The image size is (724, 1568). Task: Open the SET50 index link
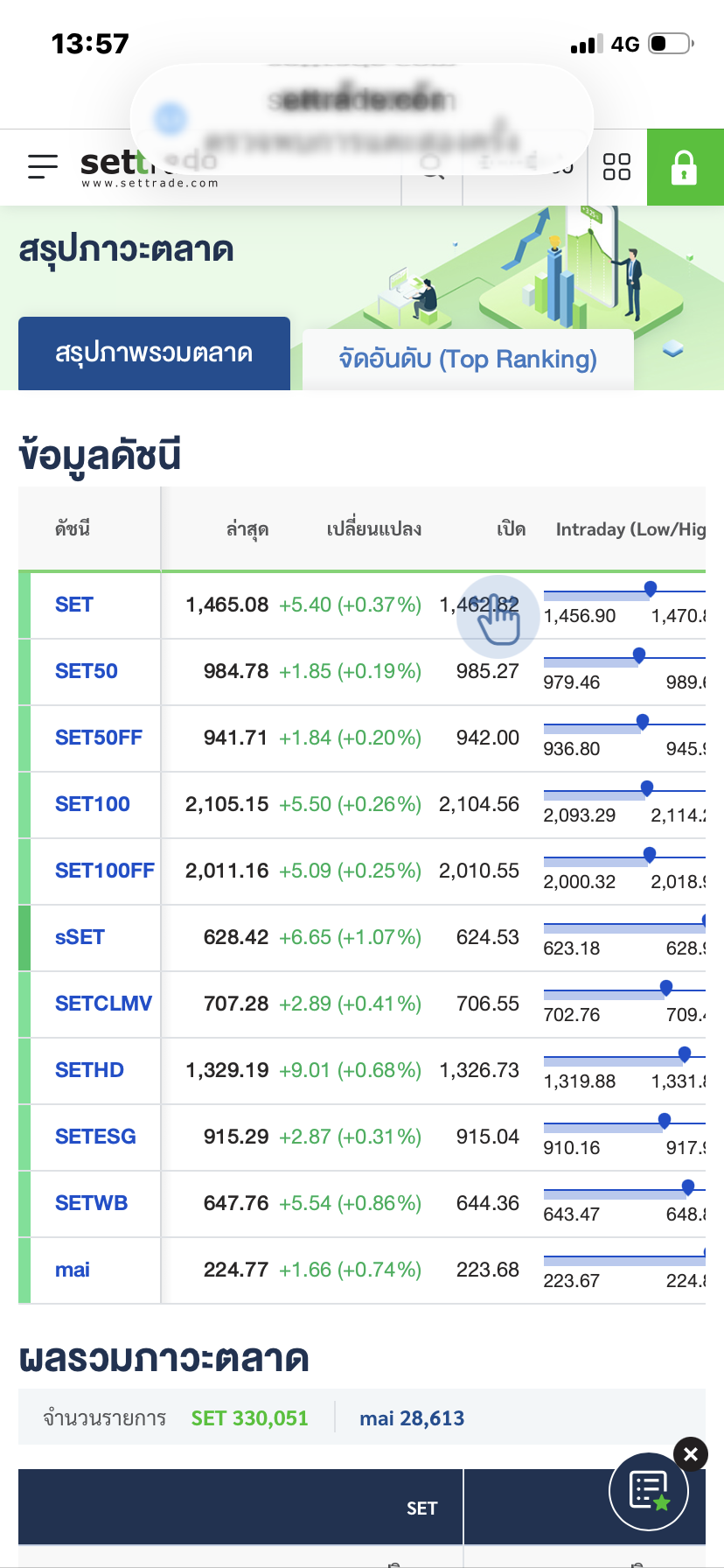pyautogui.click(x=87, y=671)
